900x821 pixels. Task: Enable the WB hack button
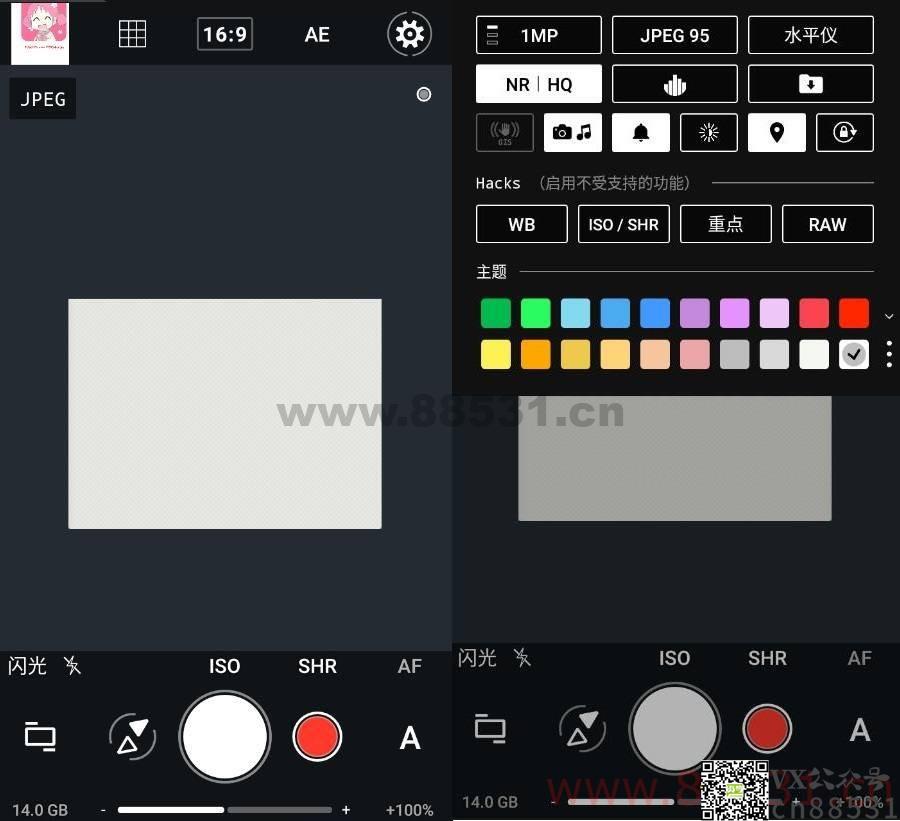521,224
